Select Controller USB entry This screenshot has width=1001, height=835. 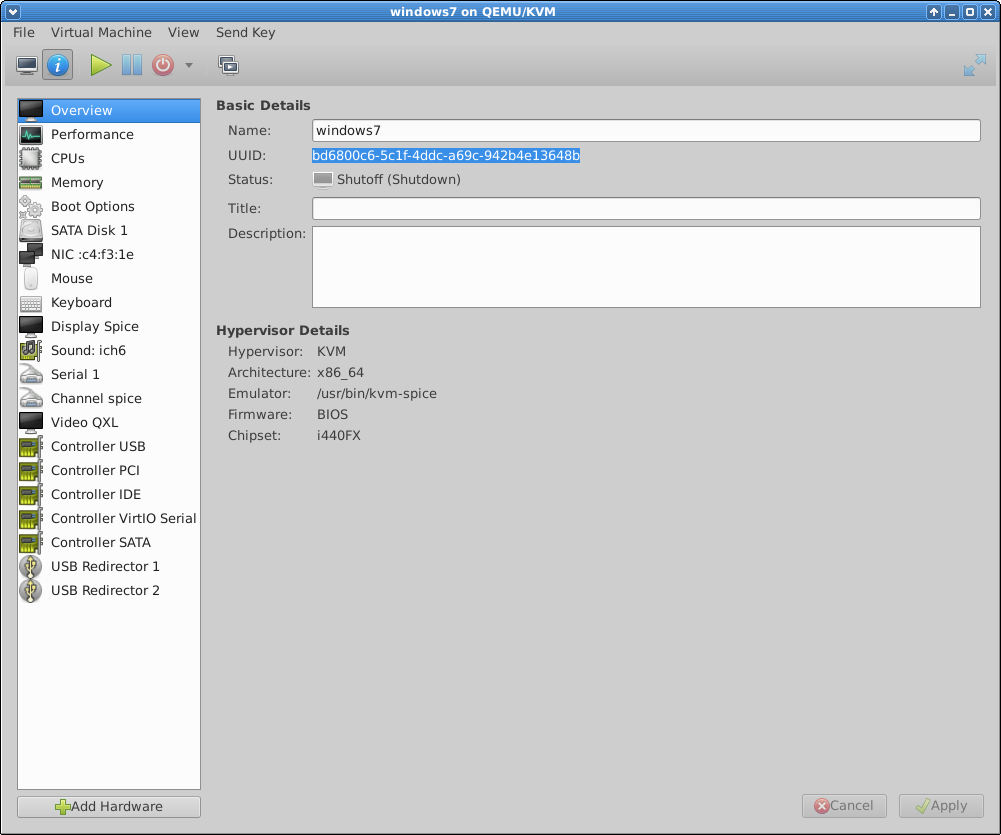[109, 446]
